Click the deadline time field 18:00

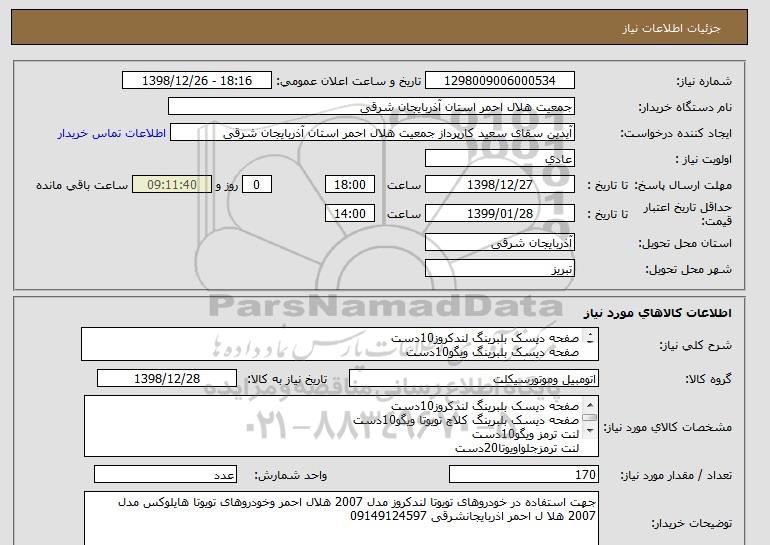350,185
